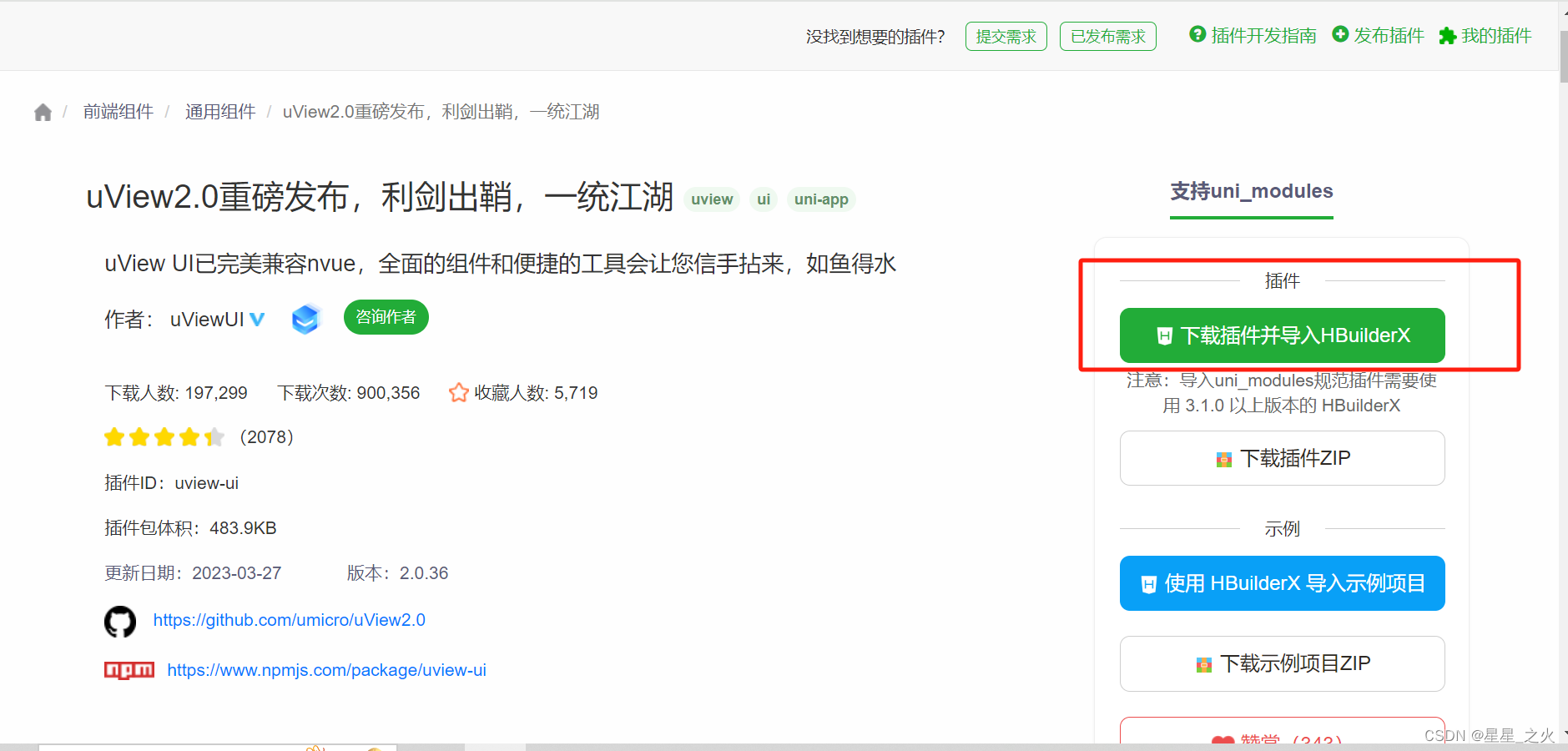
Task: Click the blue V verified badge beside uViewUI
Action: pyautogui.click(x=259, y=319)
